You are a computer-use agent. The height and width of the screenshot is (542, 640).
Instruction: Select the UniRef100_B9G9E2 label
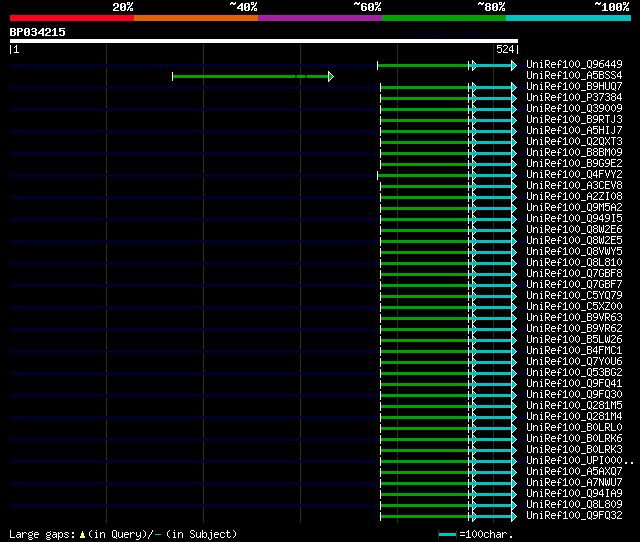(574, 163)
